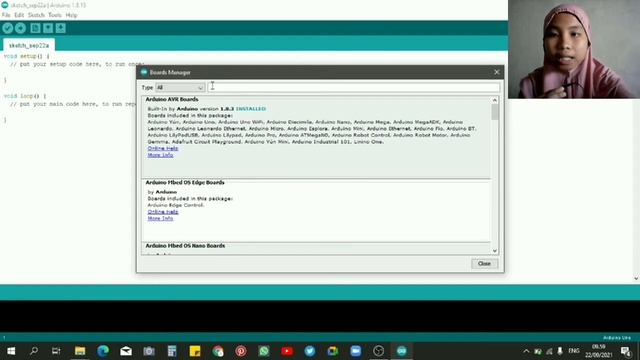The image size is (640, 360).
Task: Open taskbar Search magnifier
Action: point(34,351)
